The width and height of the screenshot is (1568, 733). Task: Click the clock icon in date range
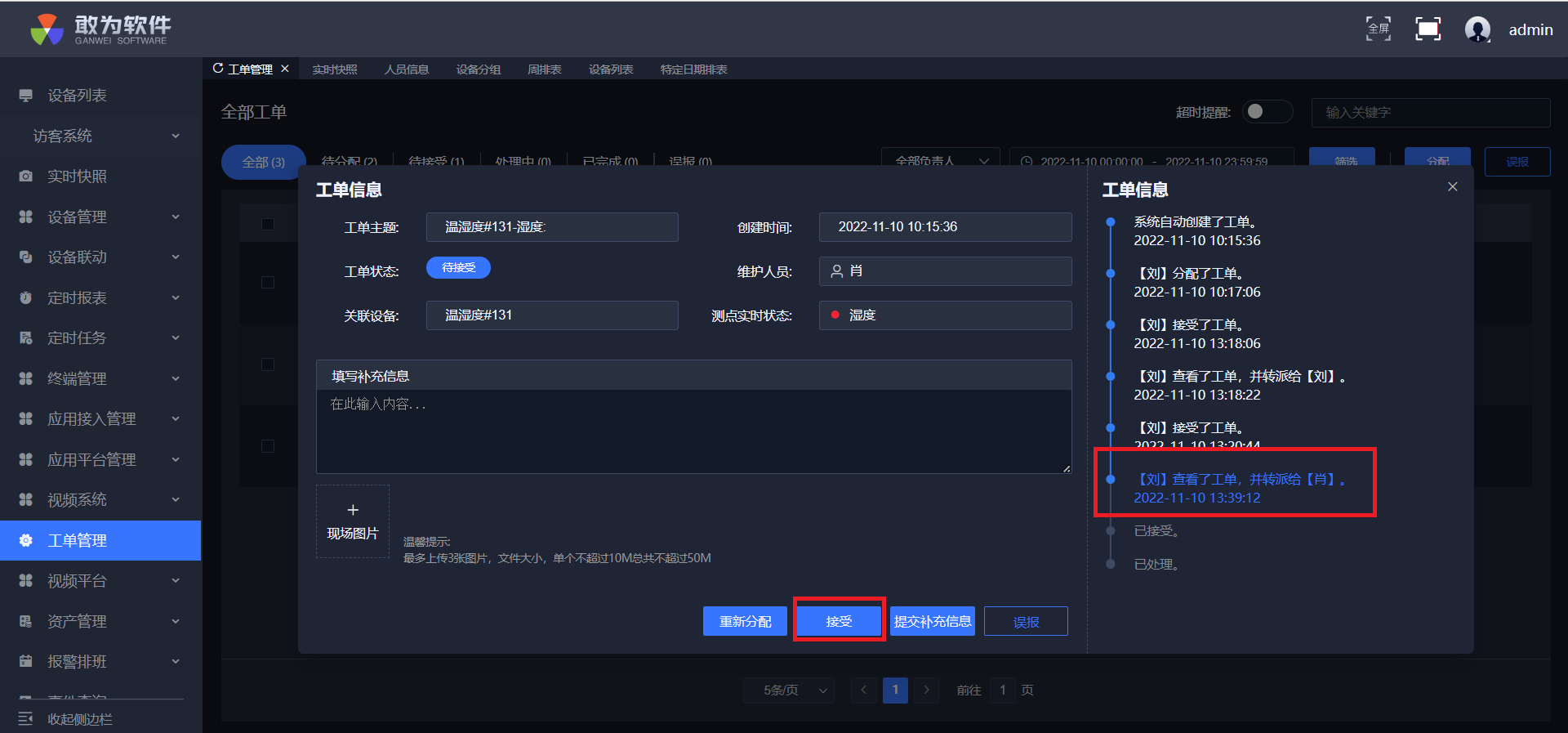click(1027, 162)
